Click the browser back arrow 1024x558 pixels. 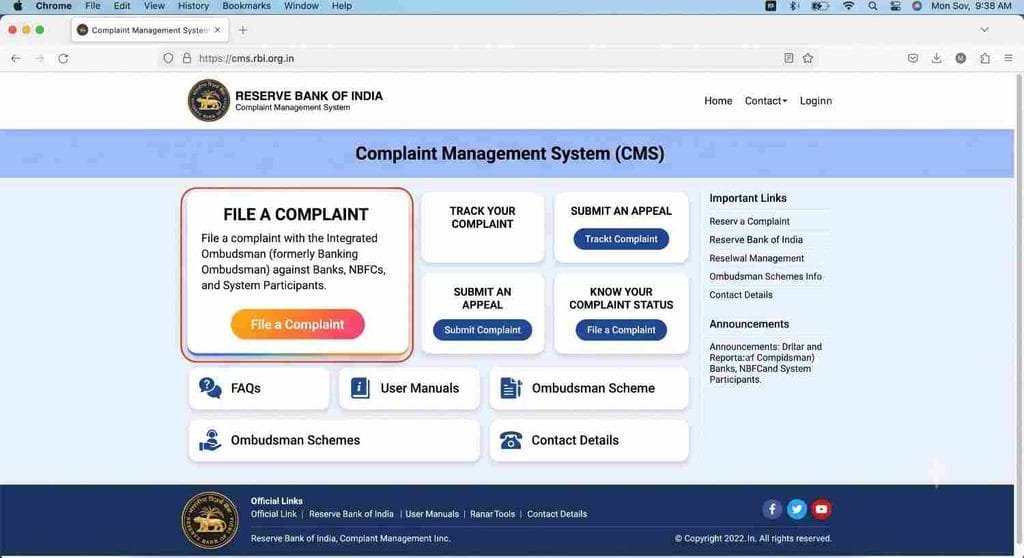(x=16, y=58)
